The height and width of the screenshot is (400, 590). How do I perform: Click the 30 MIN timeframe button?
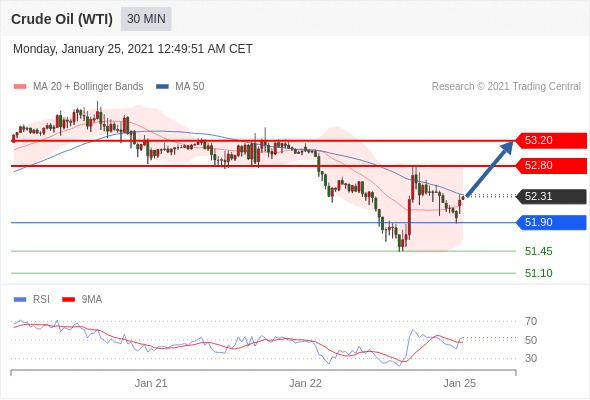[146, 19]
